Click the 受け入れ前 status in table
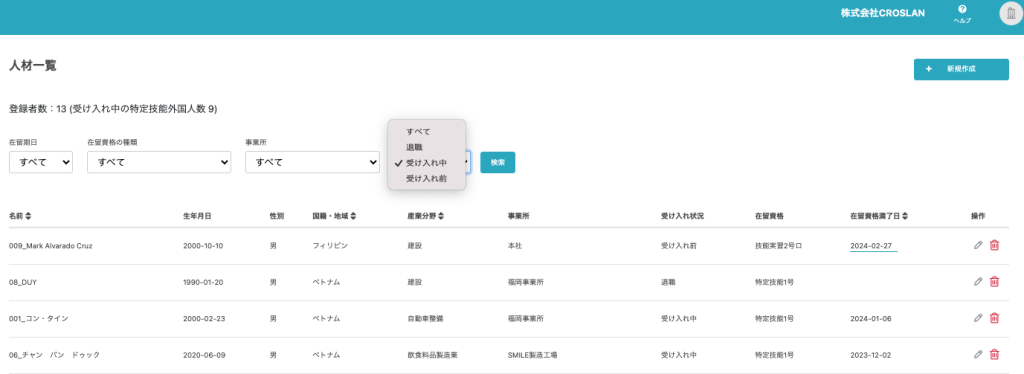 [x=679, y=246]
